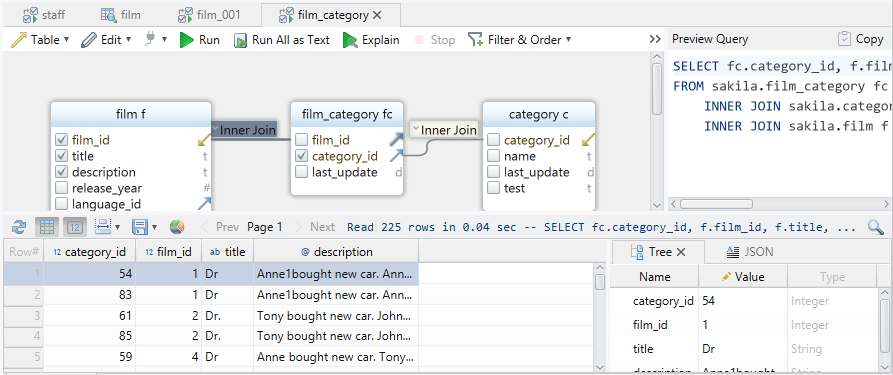893x375 pixels.
Task: Toggle the numeric record view icon
Action: (x=75, y=227)
